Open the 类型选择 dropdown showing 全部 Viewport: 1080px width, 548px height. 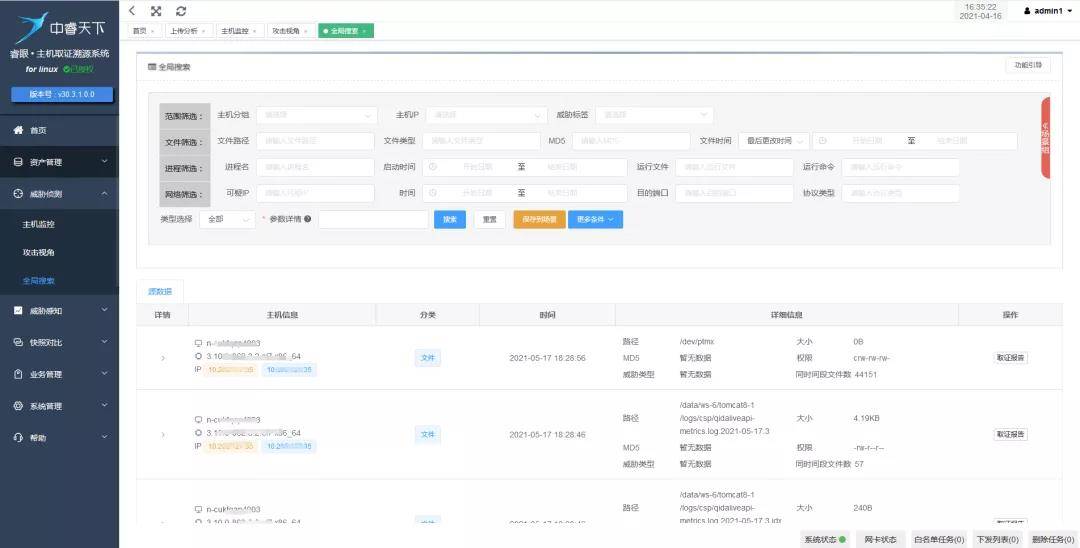point(227,220)
